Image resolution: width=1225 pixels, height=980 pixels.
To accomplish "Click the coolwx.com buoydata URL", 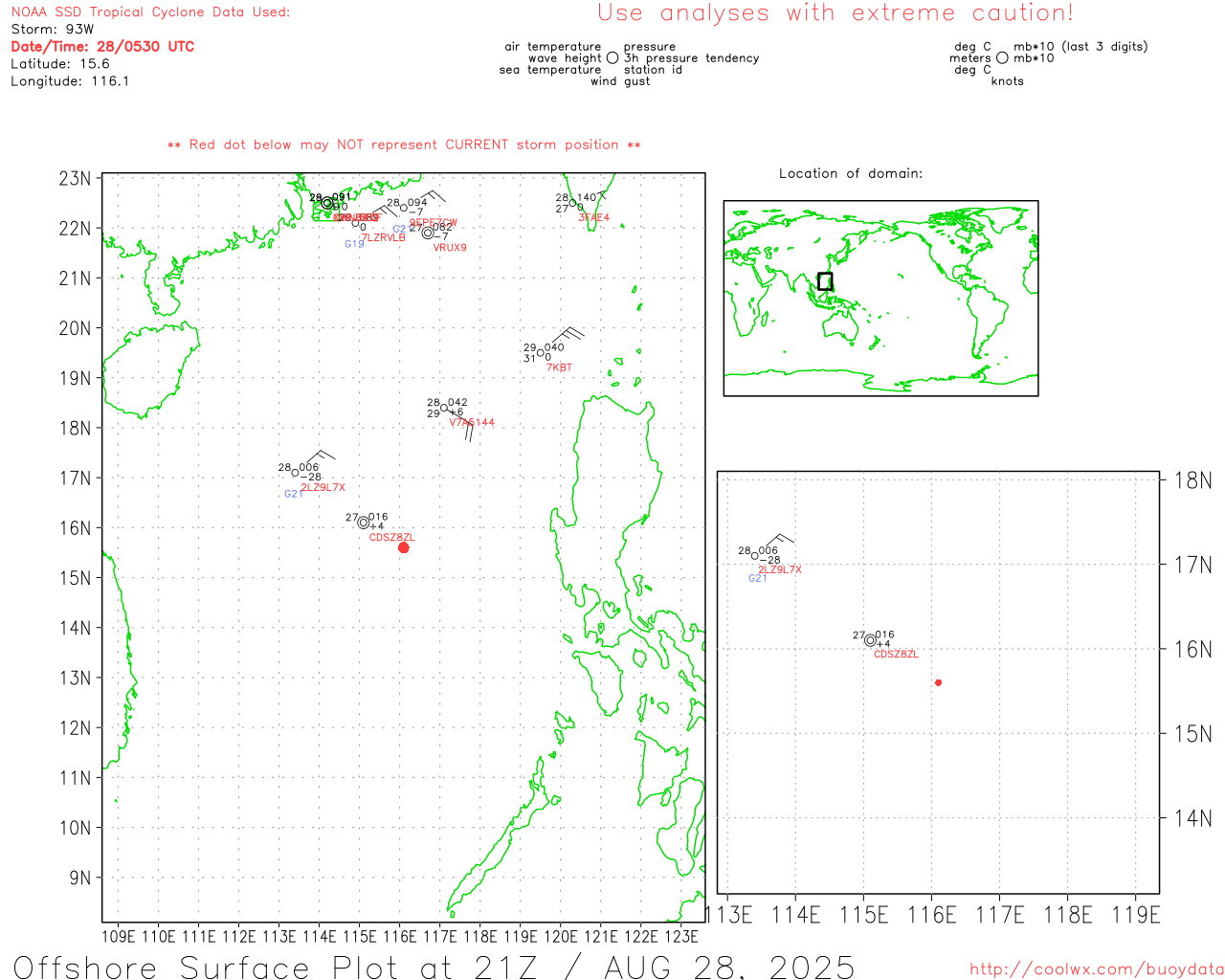I will 1097,969.
